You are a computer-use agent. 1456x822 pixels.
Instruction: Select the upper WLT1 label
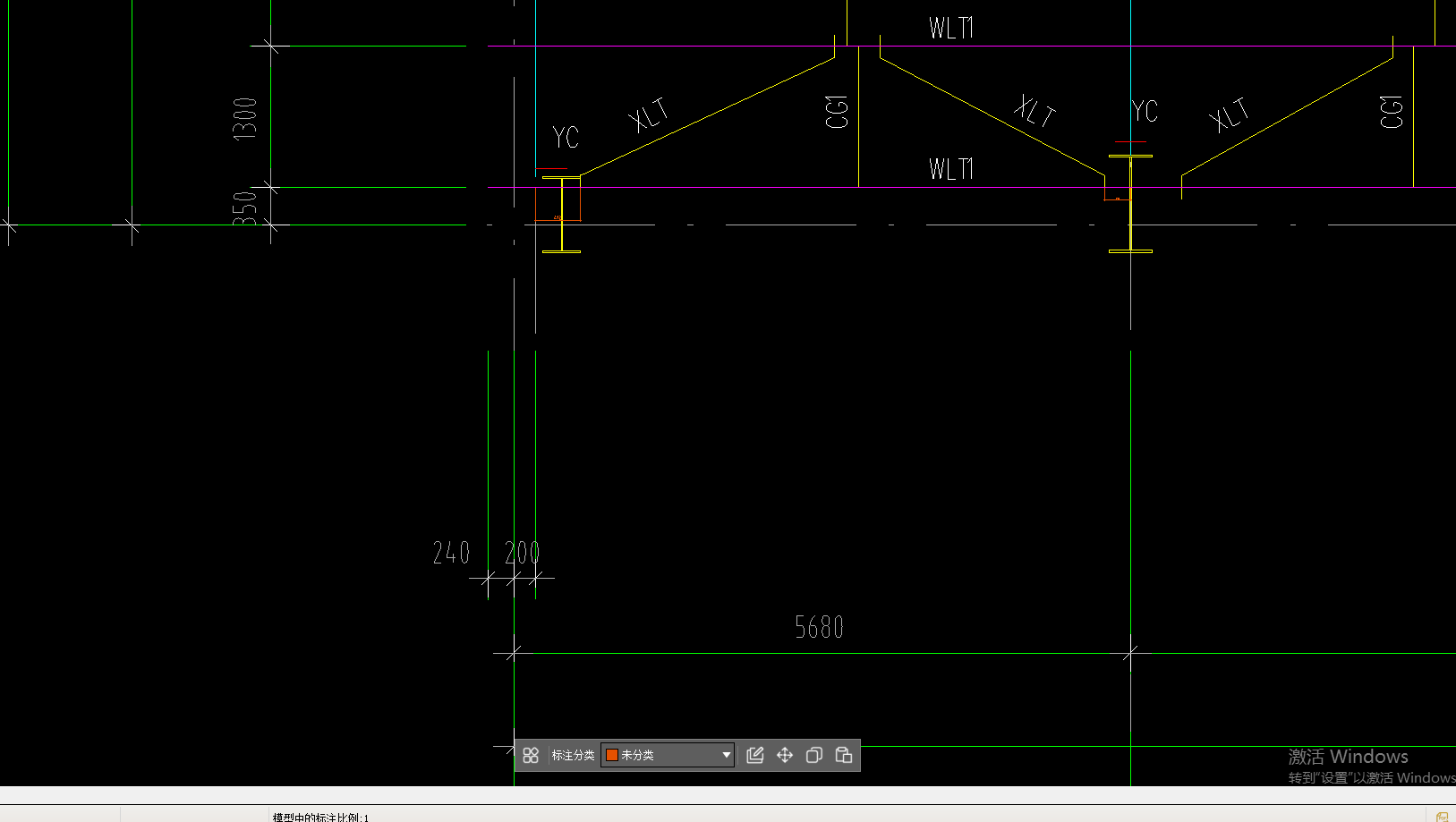point(950,28)
